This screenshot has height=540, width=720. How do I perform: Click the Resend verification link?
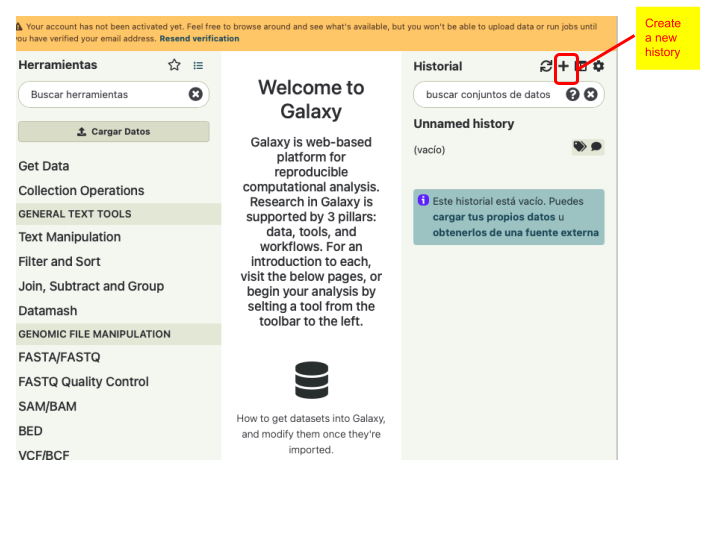[199, 39]
